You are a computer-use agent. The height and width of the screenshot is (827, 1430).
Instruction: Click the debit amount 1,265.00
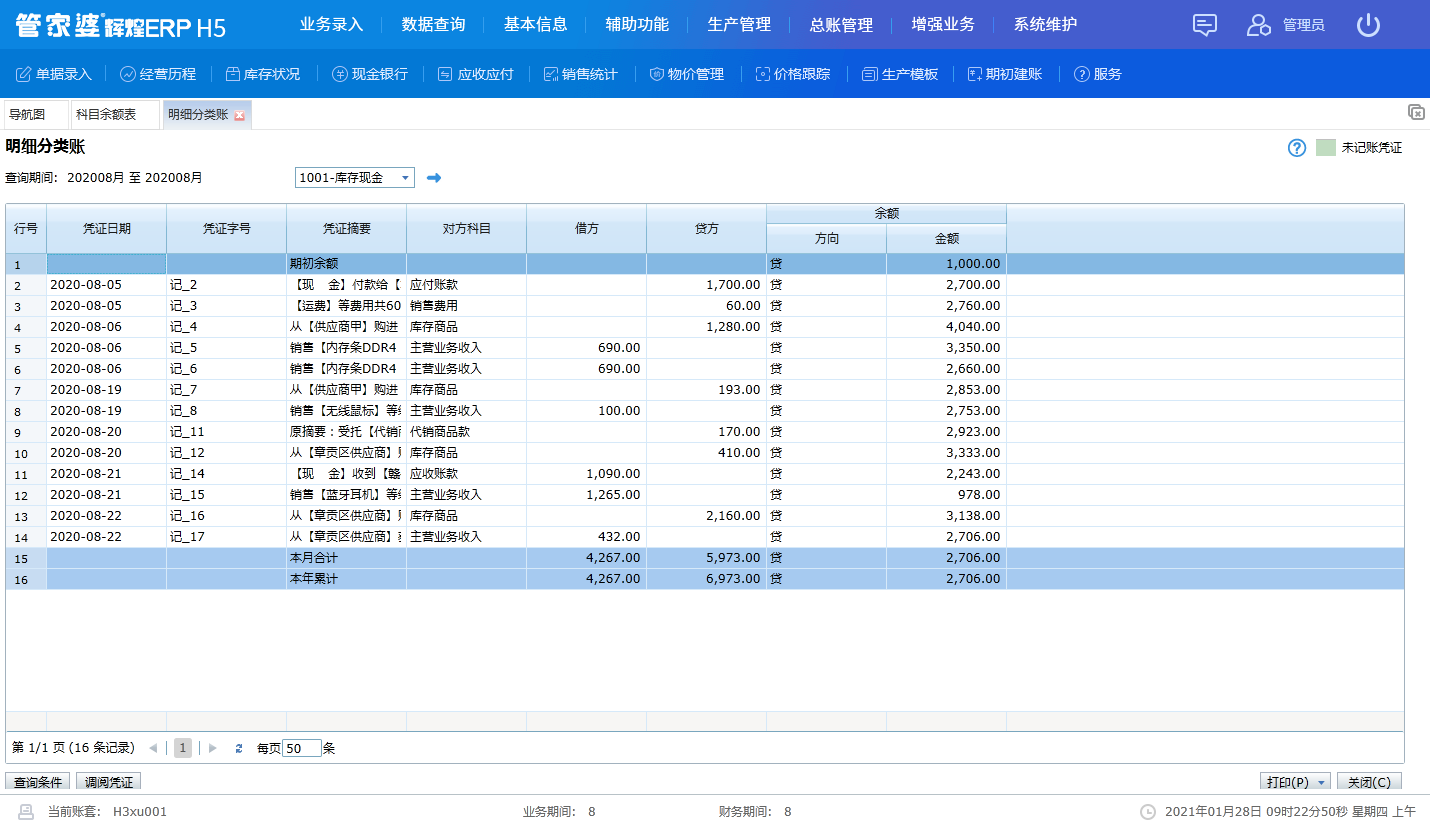[587, 495]
